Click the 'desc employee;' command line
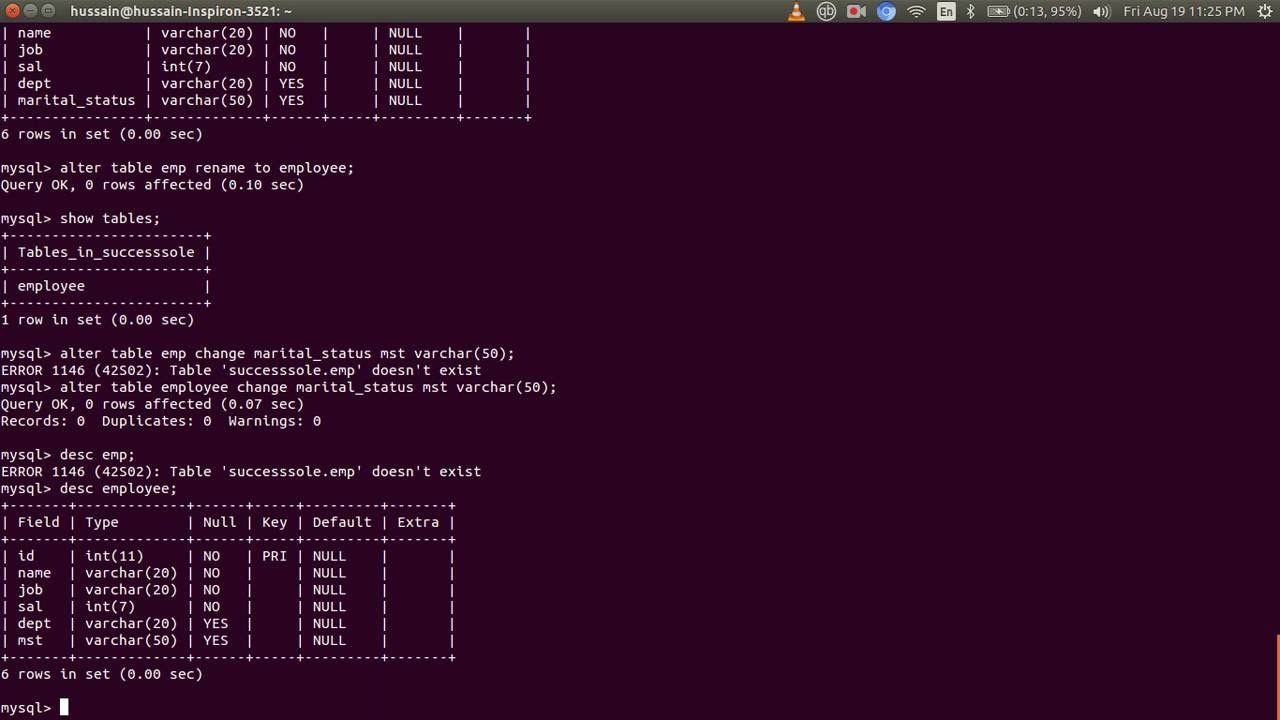1280x720 pixels. (118, 489)
